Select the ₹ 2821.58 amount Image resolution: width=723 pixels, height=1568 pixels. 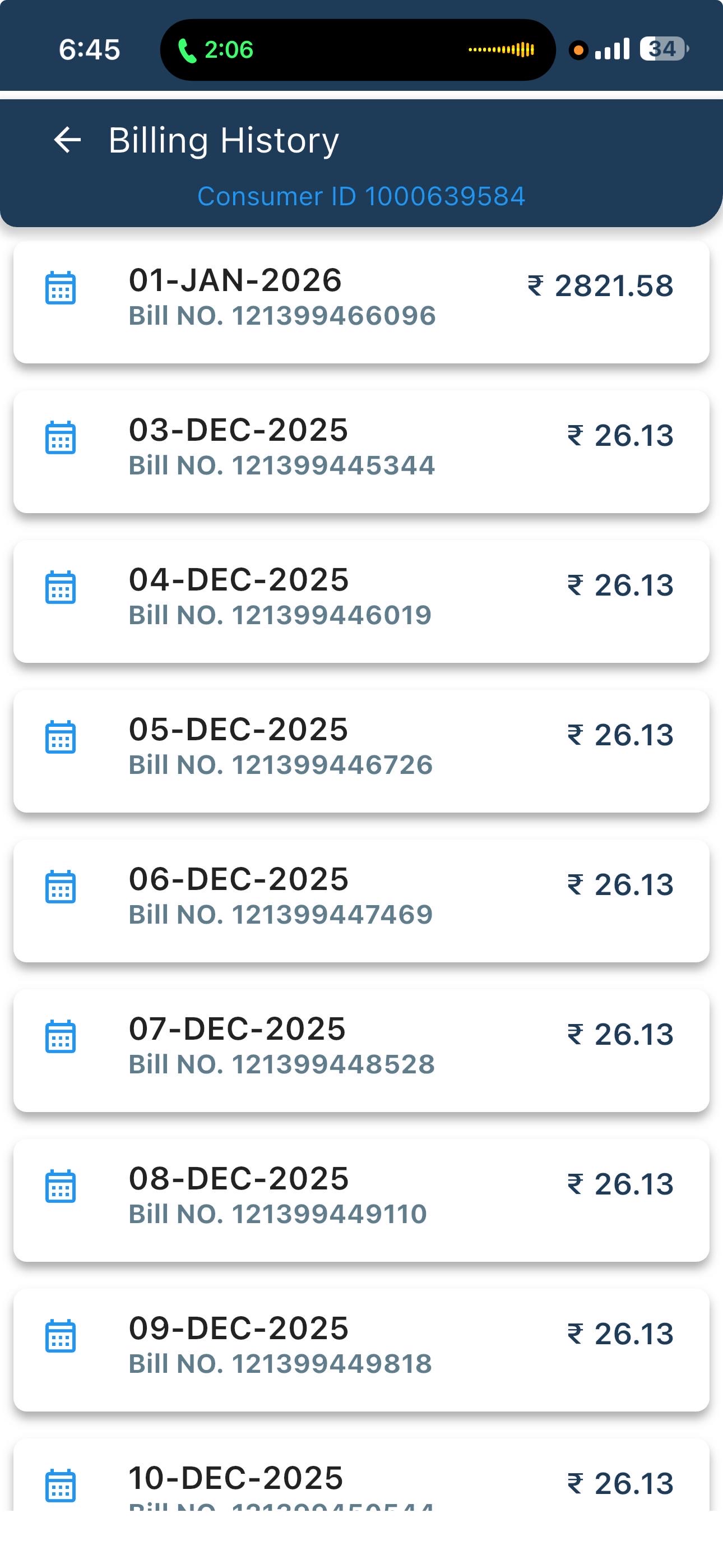tap(600, 286)
